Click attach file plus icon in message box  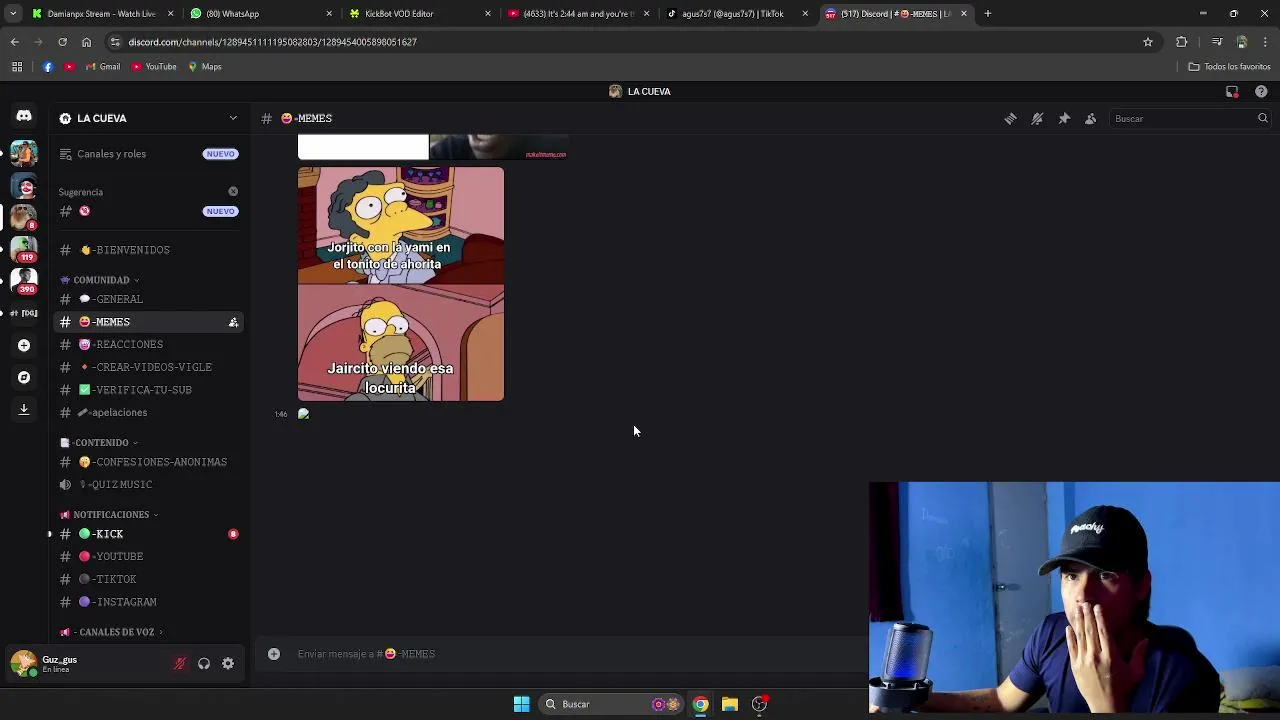point(273,654)
